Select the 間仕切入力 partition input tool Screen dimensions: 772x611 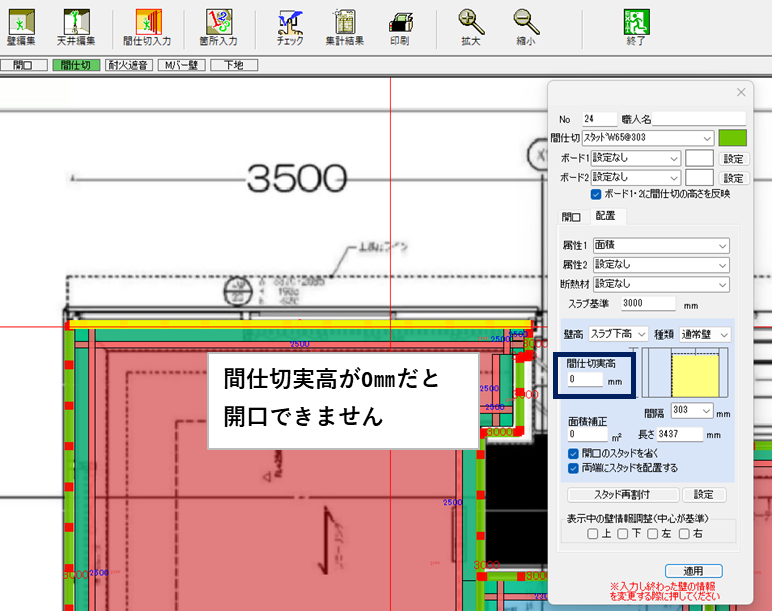(x=147, y=27)
